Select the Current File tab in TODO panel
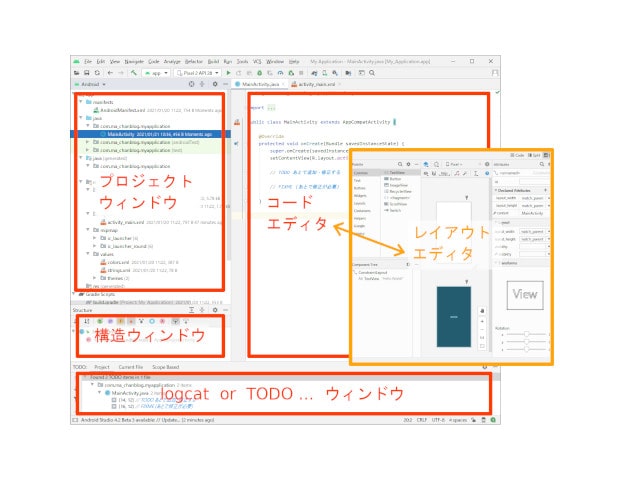 pos(131,367)
